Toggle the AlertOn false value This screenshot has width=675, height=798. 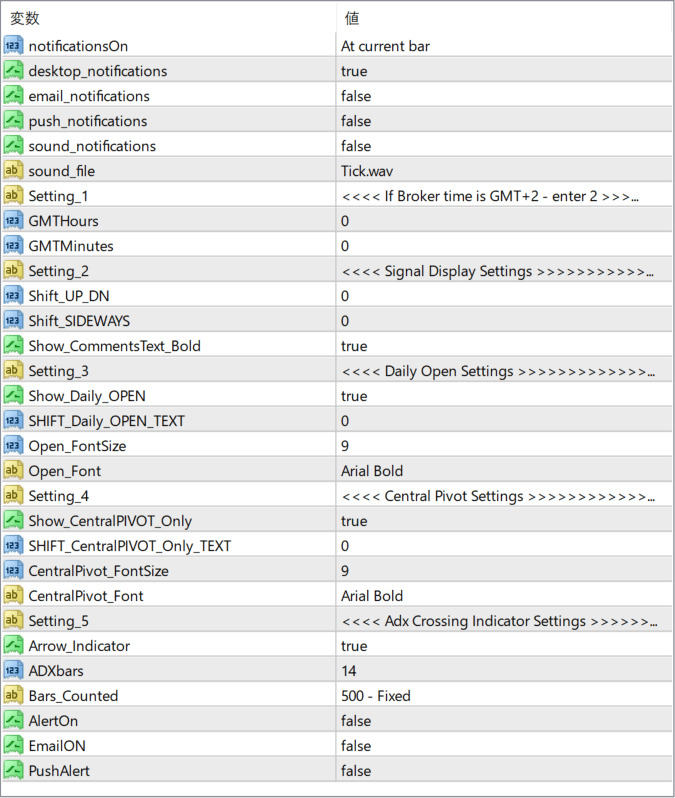click(356, 721)
